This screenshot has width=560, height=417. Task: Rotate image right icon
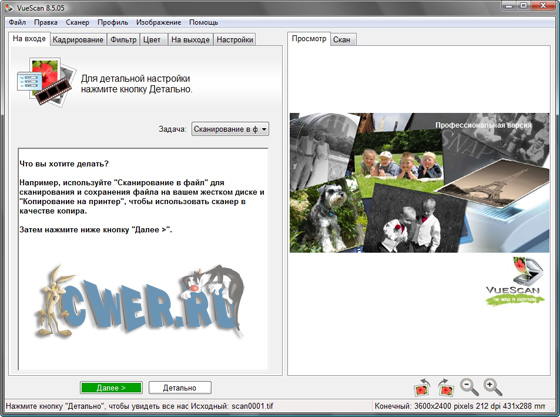pyautogui.click(x=446, y=387)
